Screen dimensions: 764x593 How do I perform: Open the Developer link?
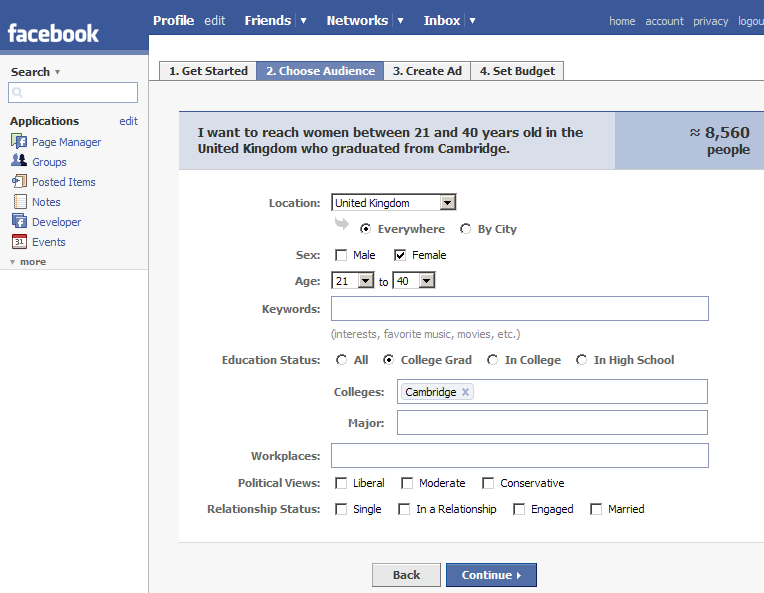pos(57,222)
